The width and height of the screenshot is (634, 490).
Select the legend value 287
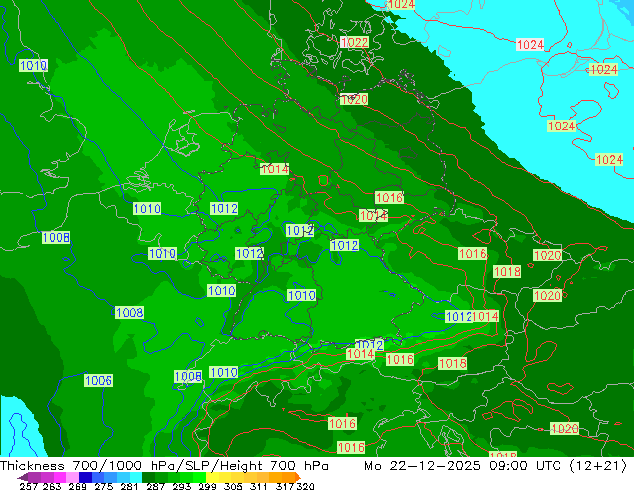(155, 486)
